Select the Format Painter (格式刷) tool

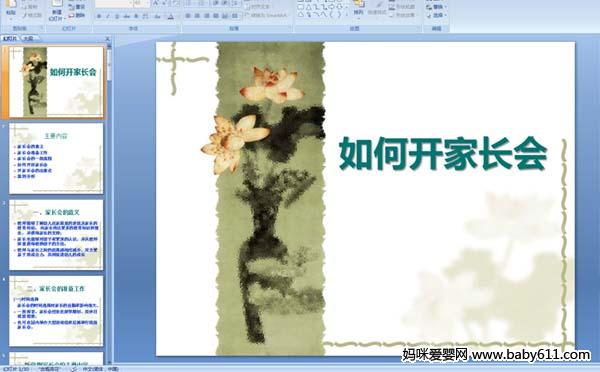point(32,15)
